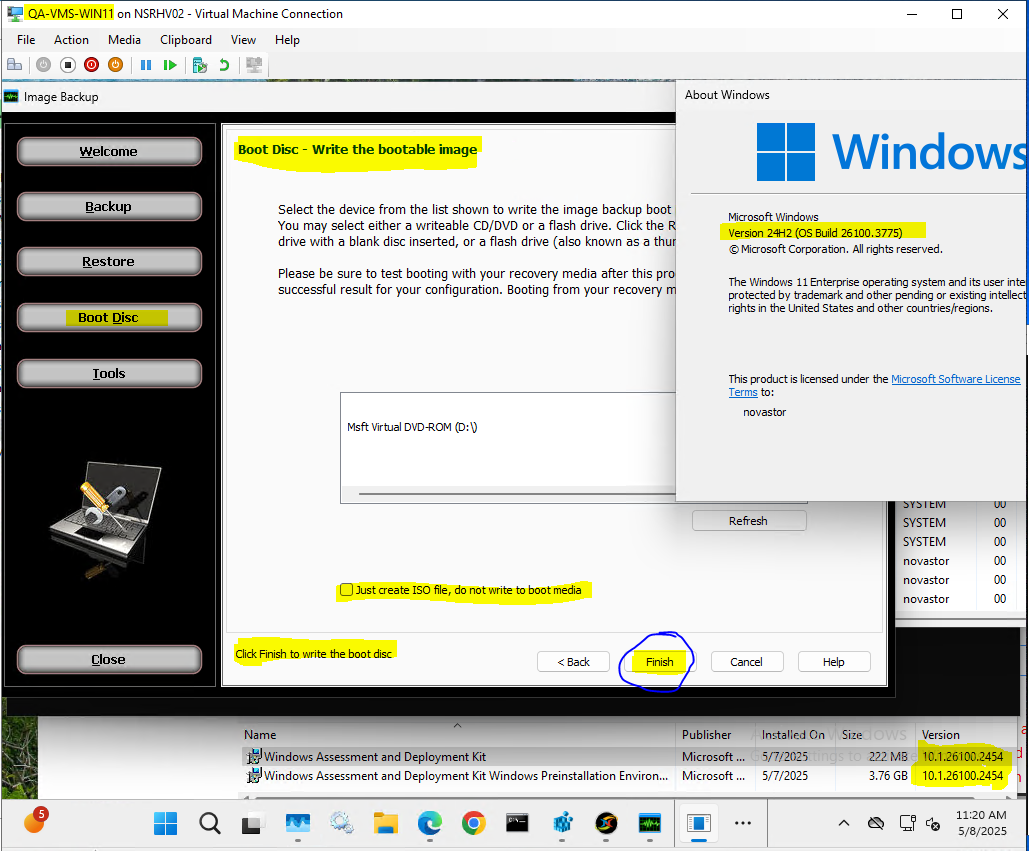The height and width of the screenshot is (851, 1029).
Task: Open the File menu
Action: (x=26, y=40)
